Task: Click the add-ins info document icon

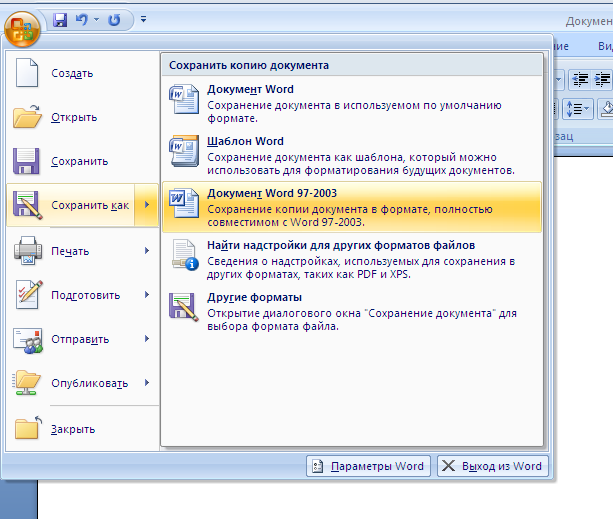Action: point(185,255)
